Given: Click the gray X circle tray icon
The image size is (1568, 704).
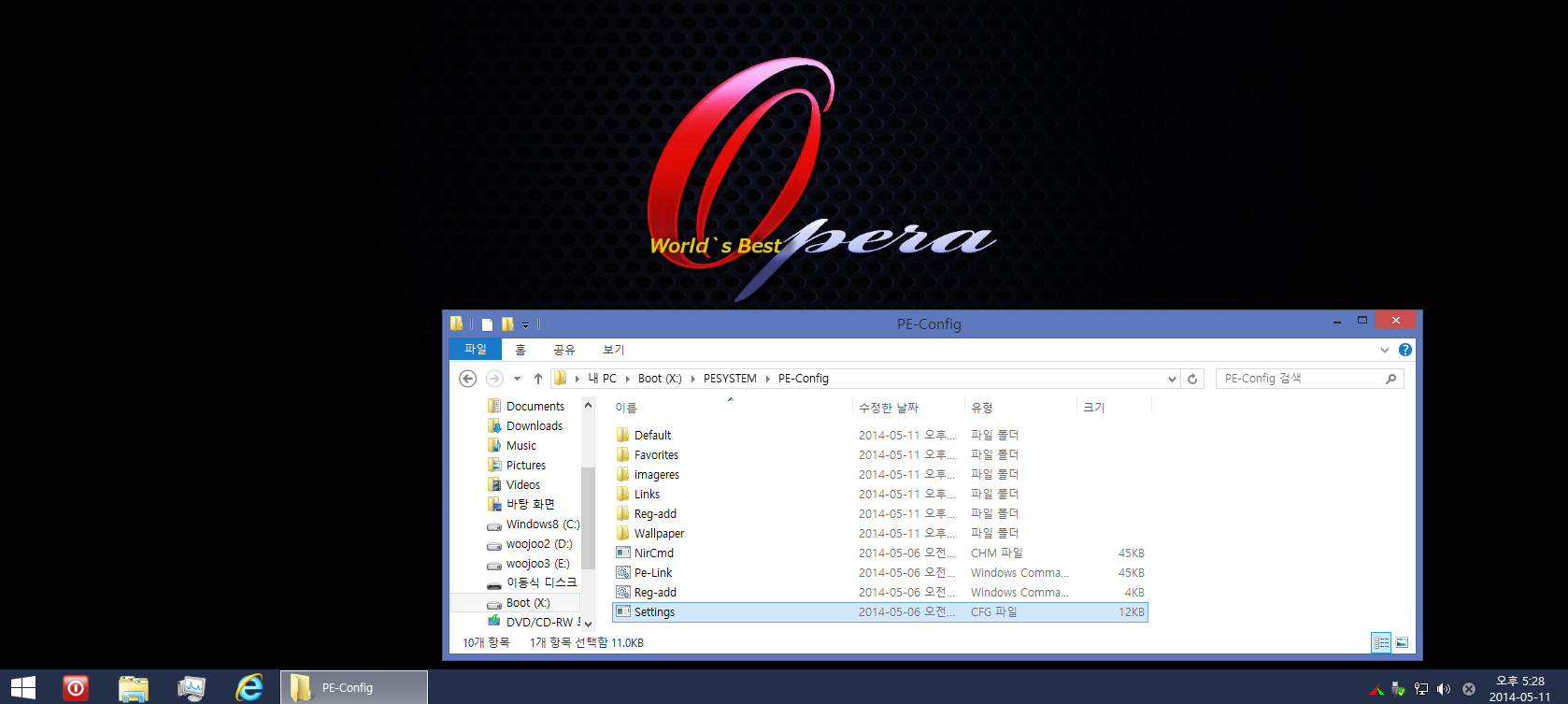Looking at the screenshot, I should point(1469,690).
